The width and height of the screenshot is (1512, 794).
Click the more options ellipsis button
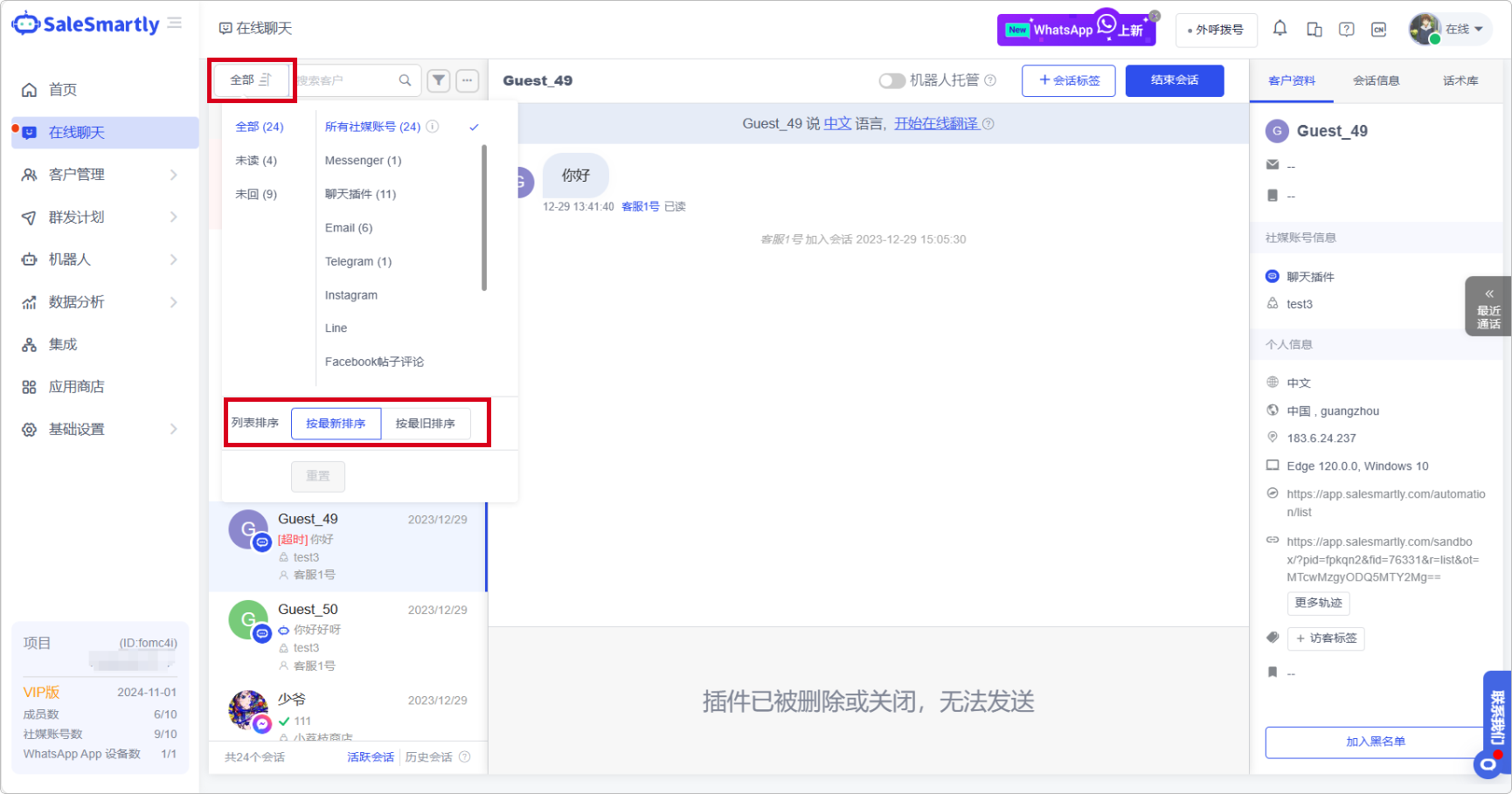[x=468, y=80]
